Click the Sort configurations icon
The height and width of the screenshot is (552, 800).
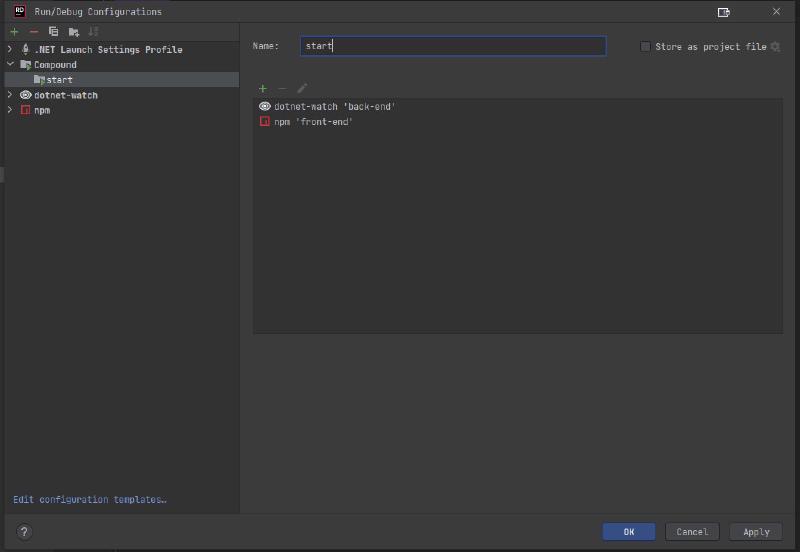coord(93,32)
